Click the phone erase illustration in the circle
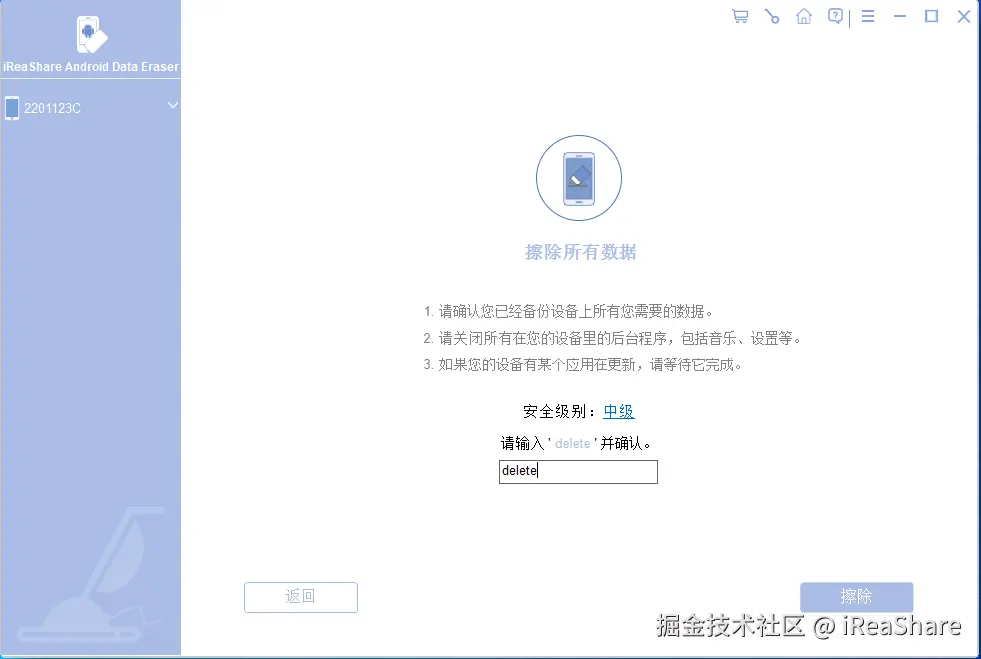The width and height of the screenshot is (981, 659). tap(579, 178)
